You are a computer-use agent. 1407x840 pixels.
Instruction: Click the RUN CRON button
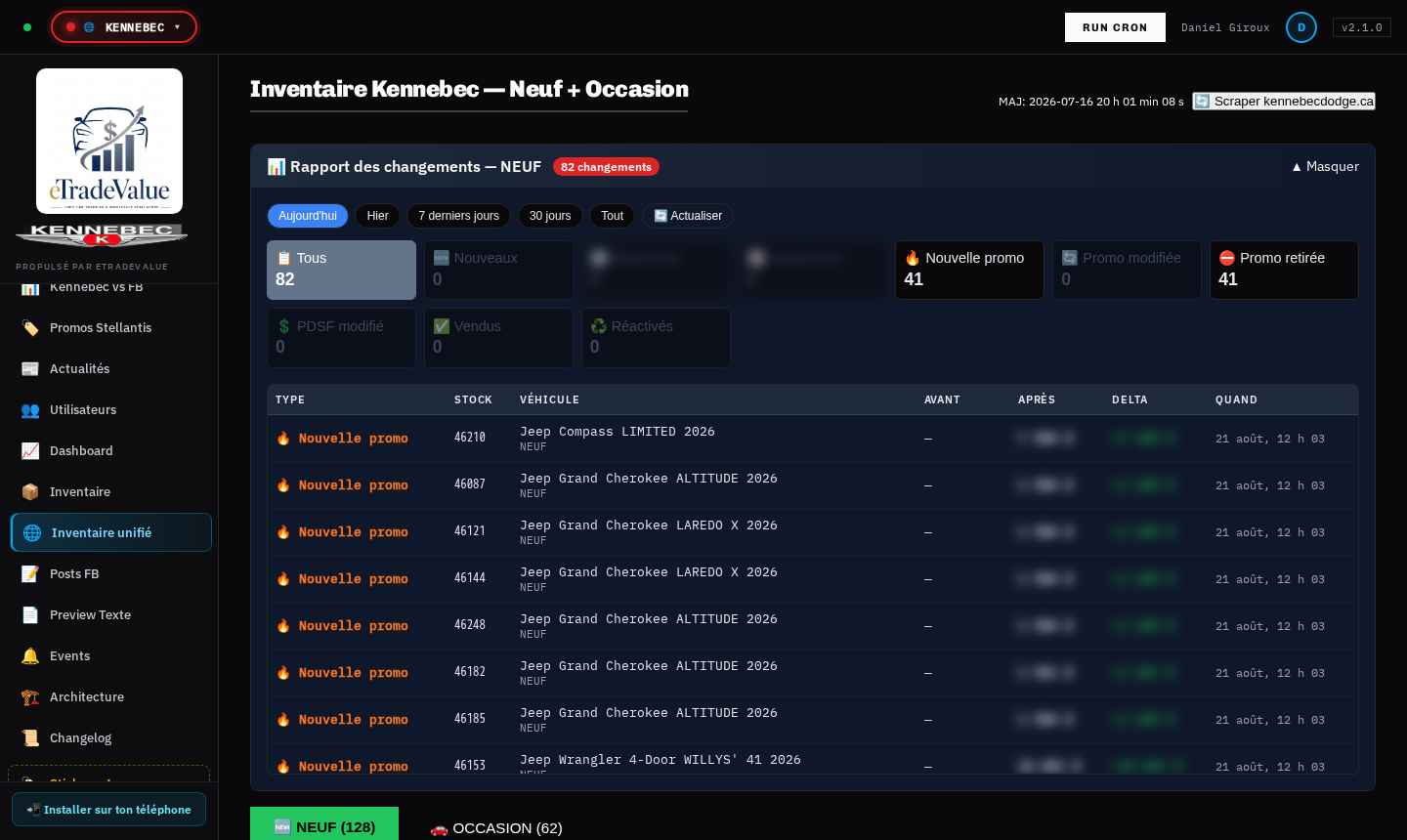(1115, 27)
